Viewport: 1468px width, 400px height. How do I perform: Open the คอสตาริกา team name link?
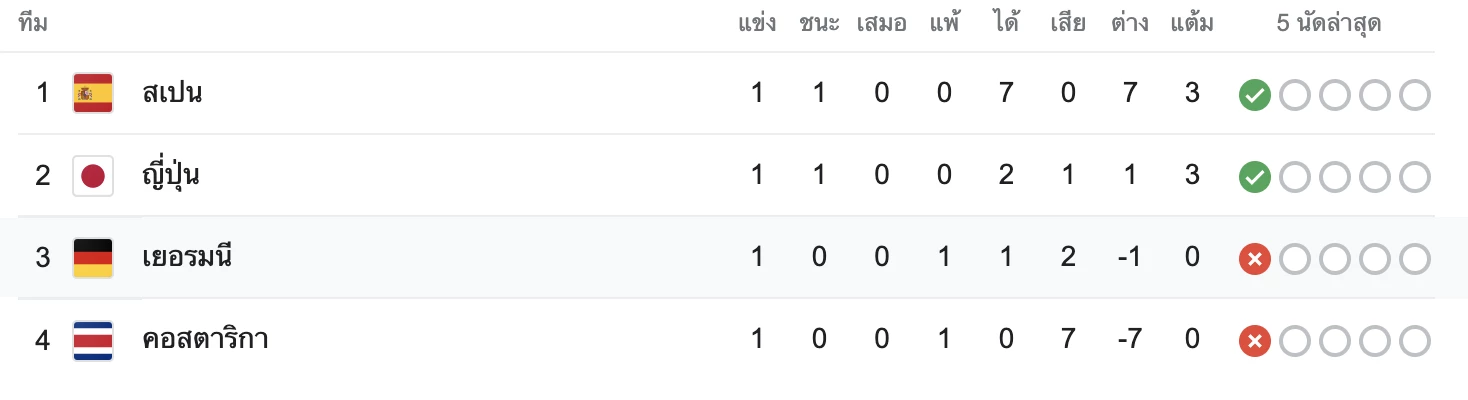[205, 340]
